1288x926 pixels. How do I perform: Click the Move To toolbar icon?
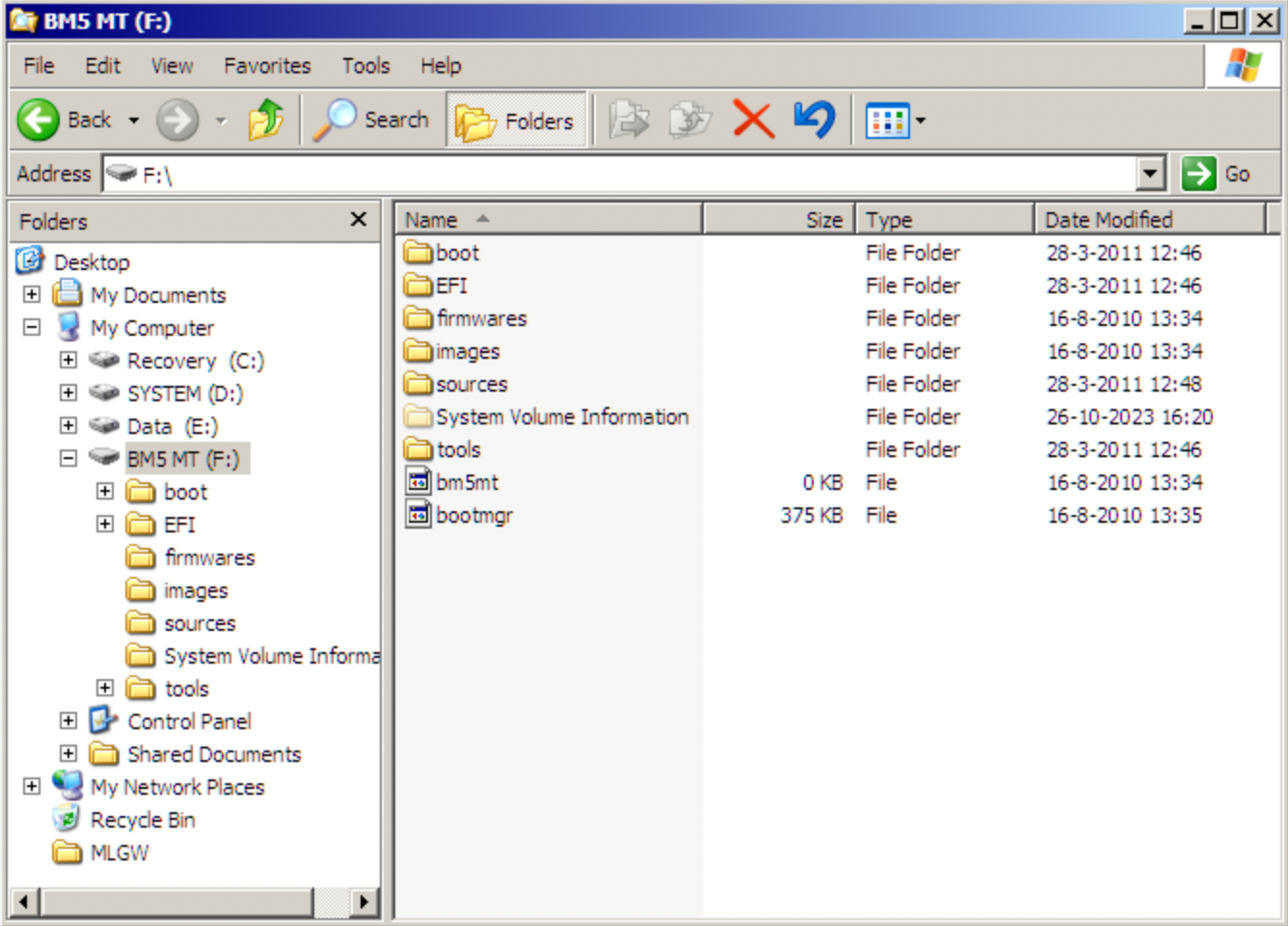[630, 121]
